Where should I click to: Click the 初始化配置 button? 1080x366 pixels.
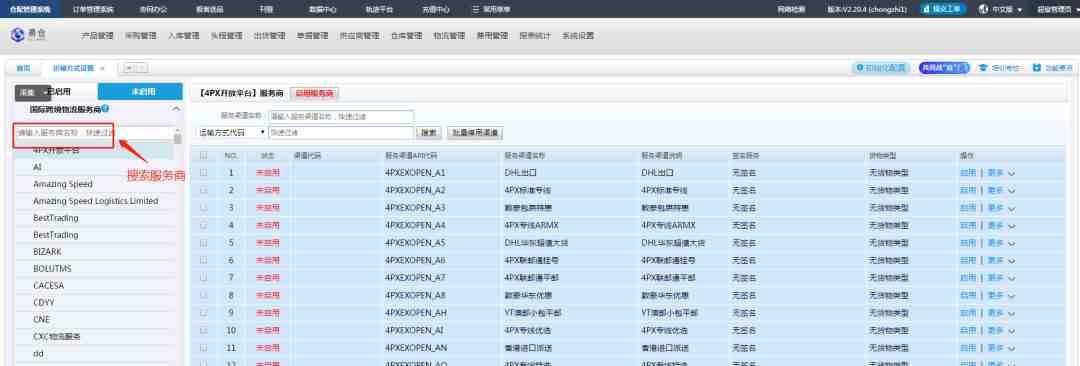point(881,68)
